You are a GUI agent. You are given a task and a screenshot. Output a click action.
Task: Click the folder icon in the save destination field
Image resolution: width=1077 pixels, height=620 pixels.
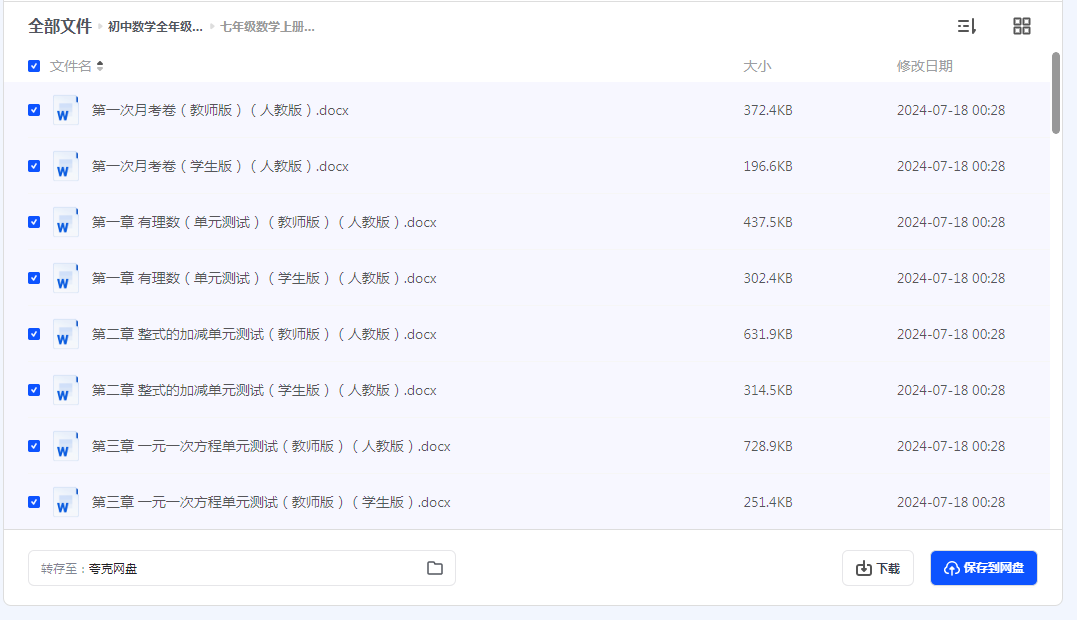(x=435, y=568)
